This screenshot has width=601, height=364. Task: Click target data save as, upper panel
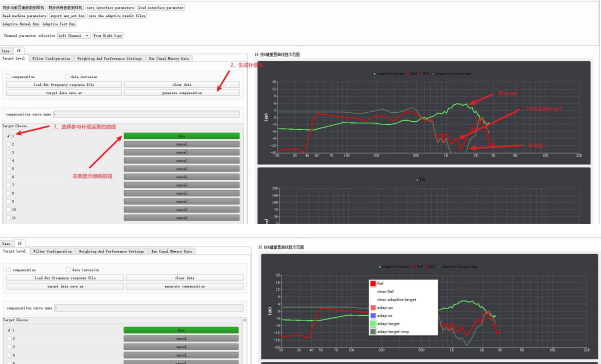coord(64,93)
